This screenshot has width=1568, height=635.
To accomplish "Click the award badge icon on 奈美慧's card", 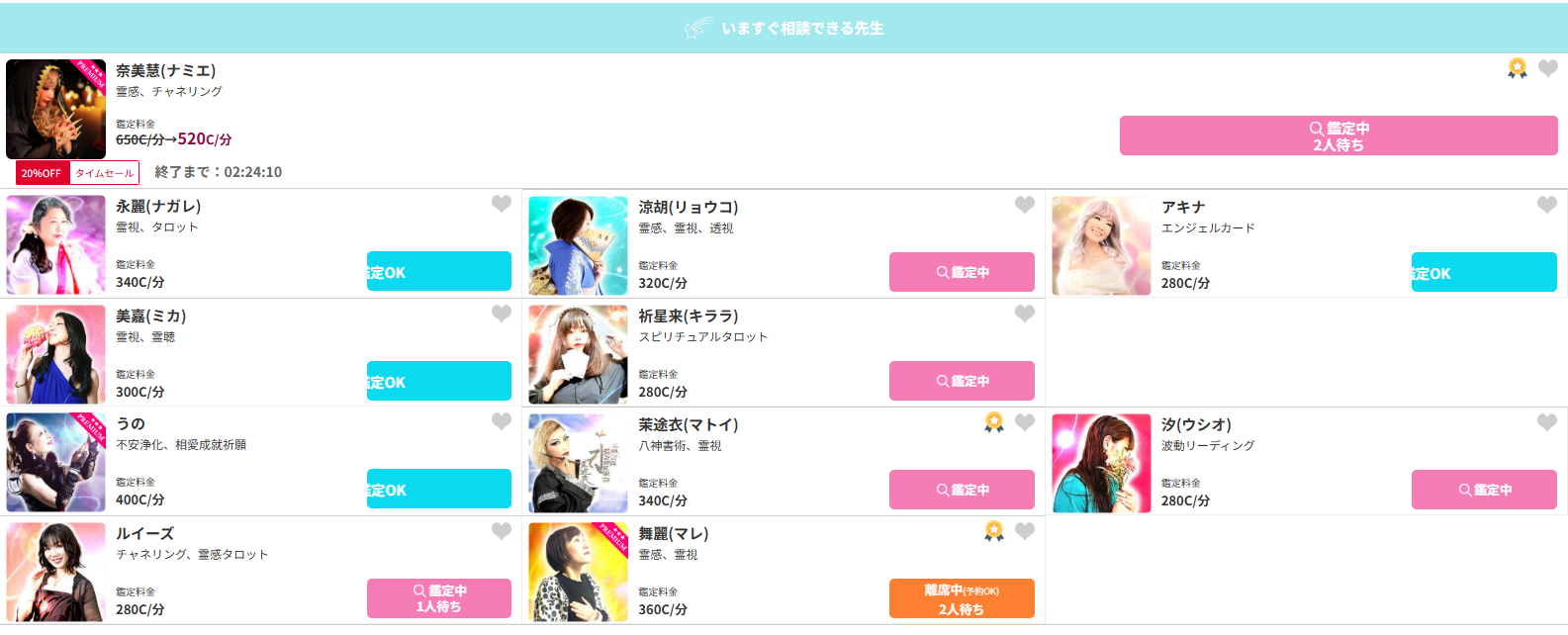I will click(1518, 68).
